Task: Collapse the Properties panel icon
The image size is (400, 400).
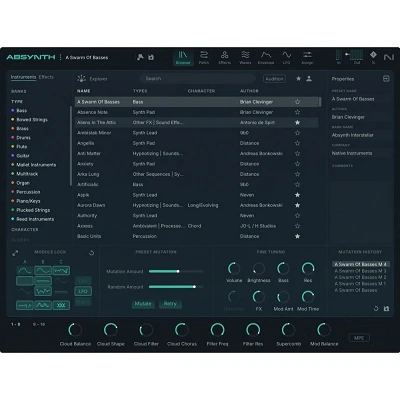Action: (x=386, y=79)
